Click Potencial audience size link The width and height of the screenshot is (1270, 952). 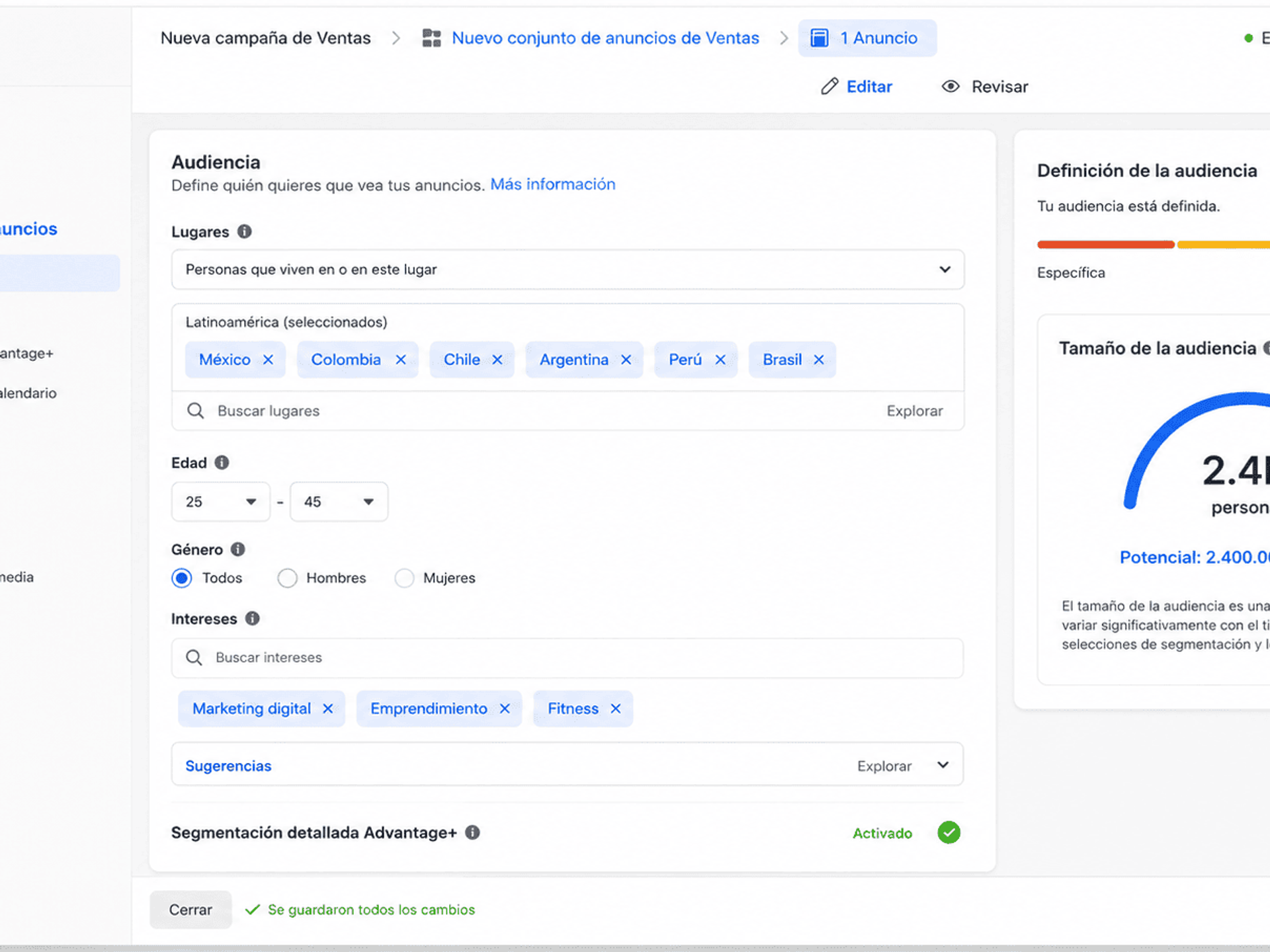(x=1195, y=557)
